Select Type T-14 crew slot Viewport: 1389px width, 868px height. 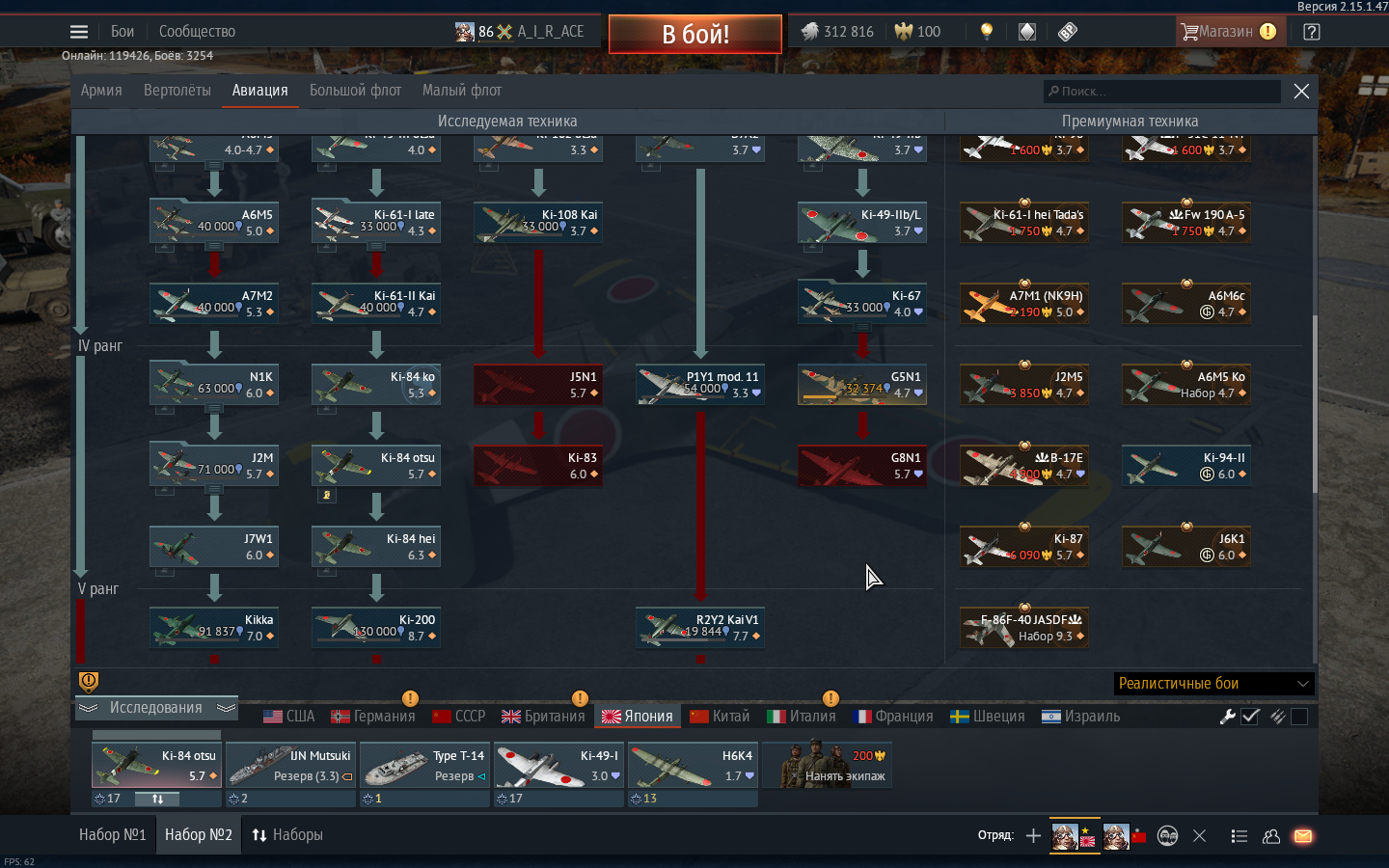point(425,766)
